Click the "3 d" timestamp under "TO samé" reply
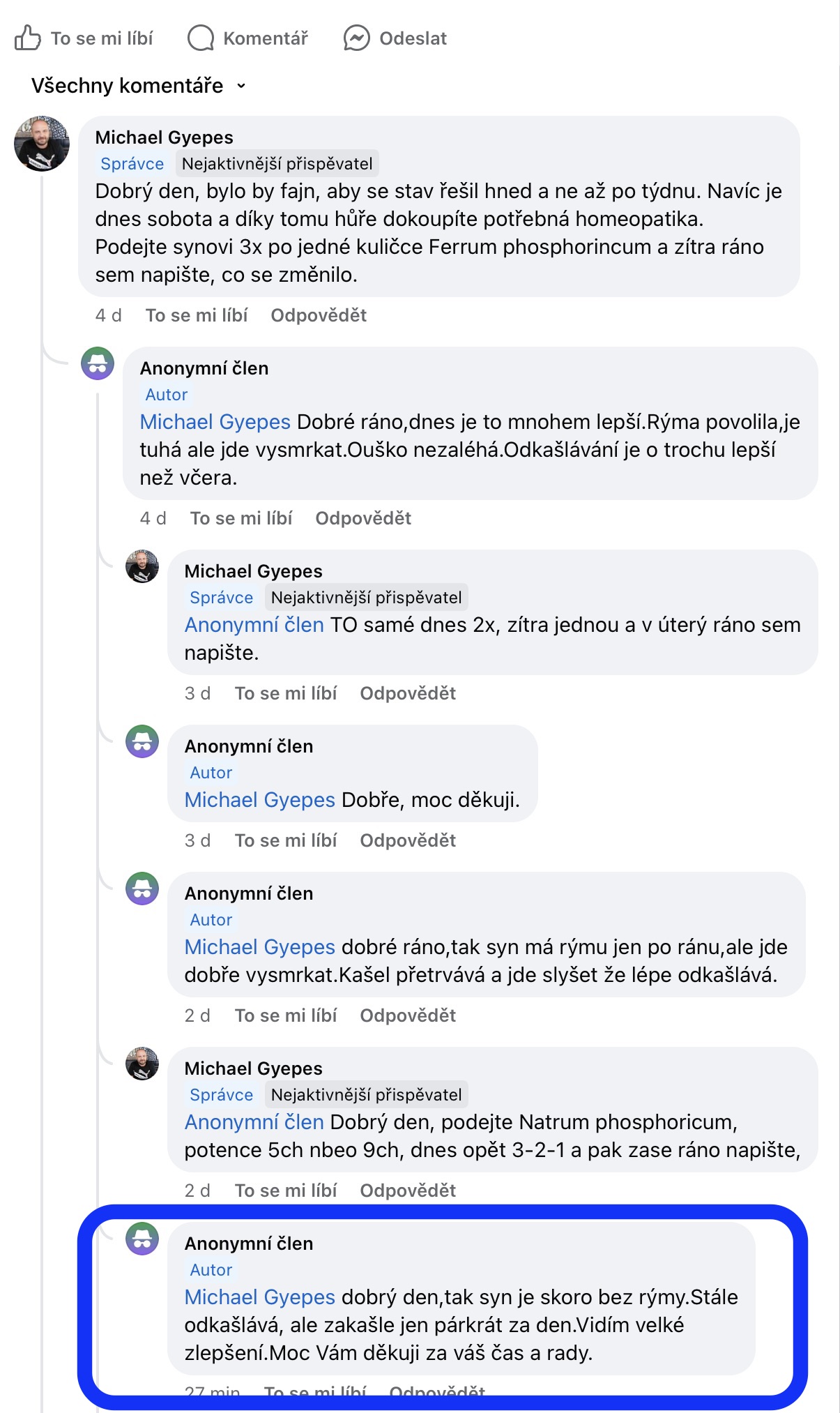 pyautogui.click(x=197, y=693)
